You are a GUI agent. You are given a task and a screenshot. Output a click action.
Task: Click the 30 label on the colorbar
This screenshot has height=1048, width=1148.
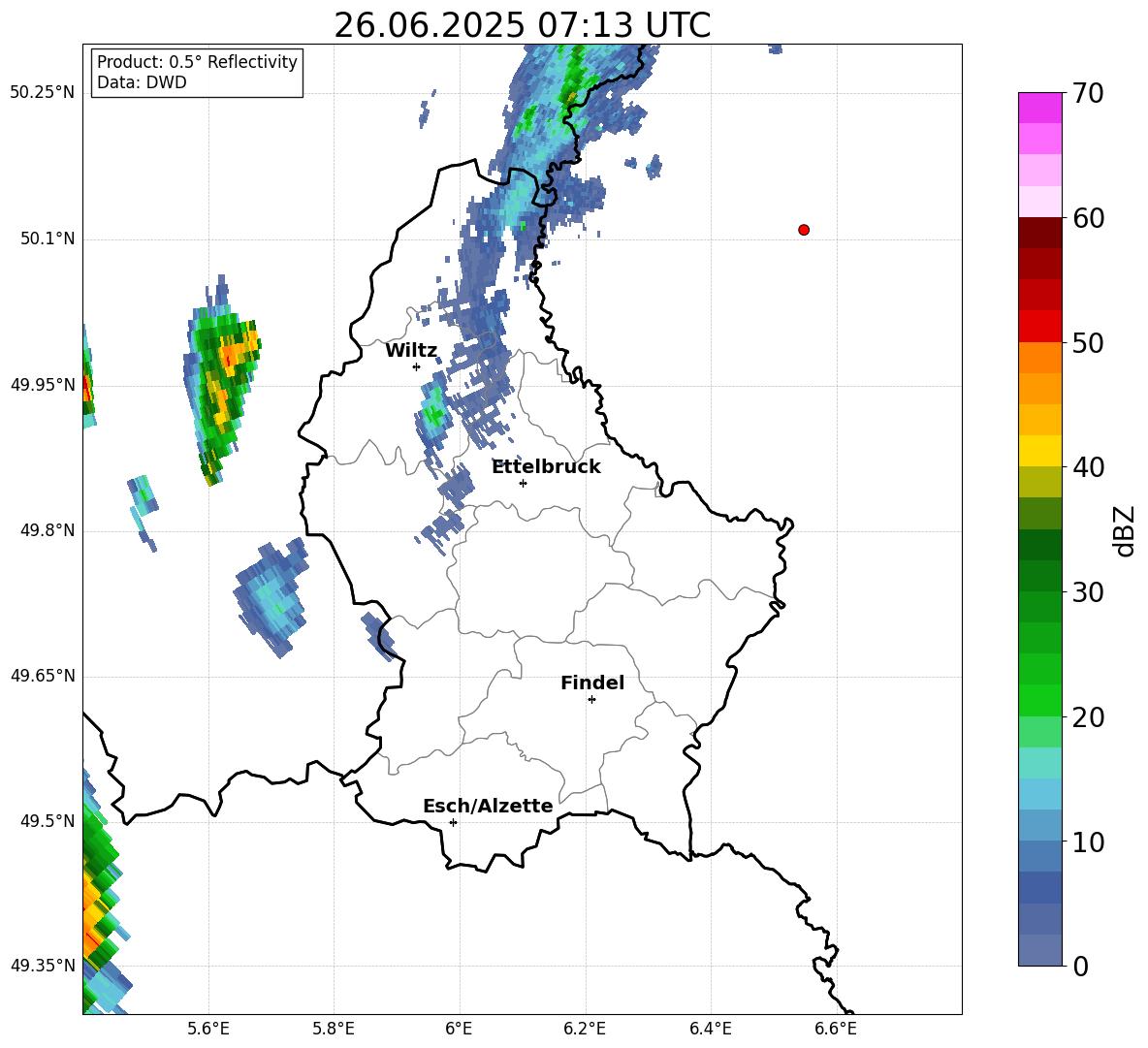1087,592
